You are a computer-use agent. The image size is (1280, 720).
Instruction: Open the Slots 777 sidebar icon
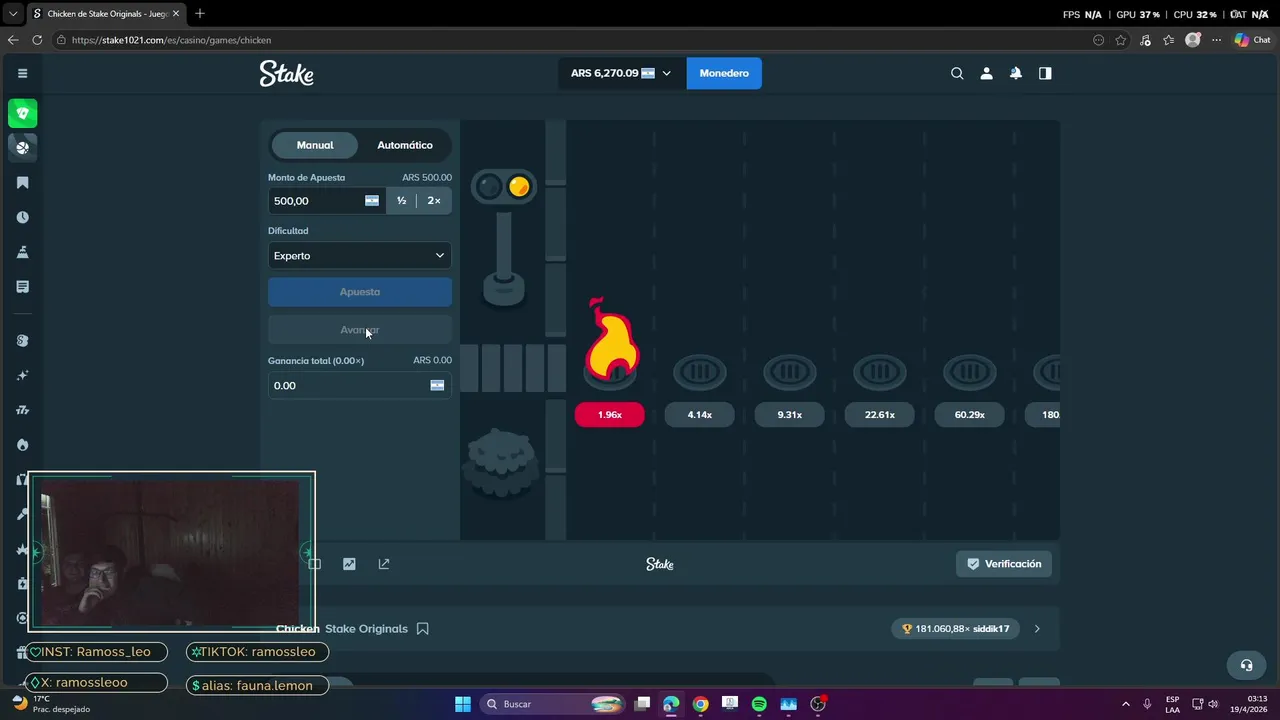[x=23, y=410]
